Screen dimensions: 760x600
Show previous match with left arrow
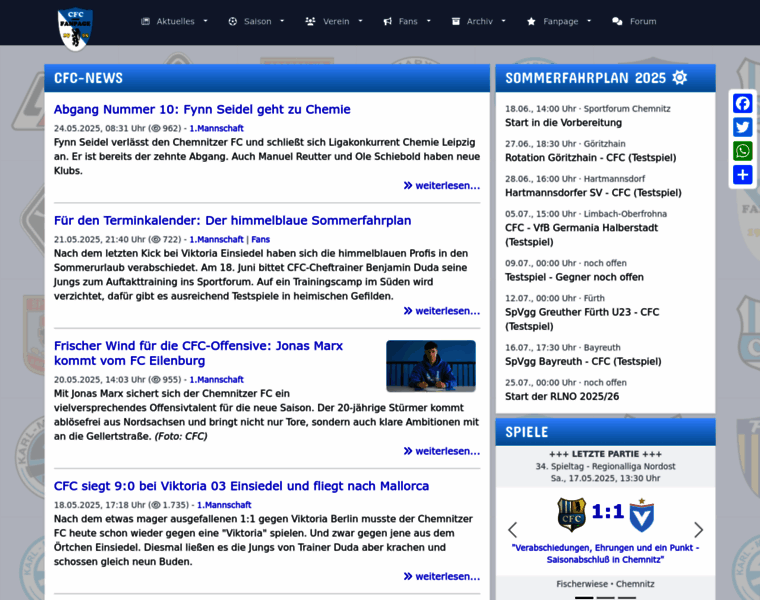point(512,530)
